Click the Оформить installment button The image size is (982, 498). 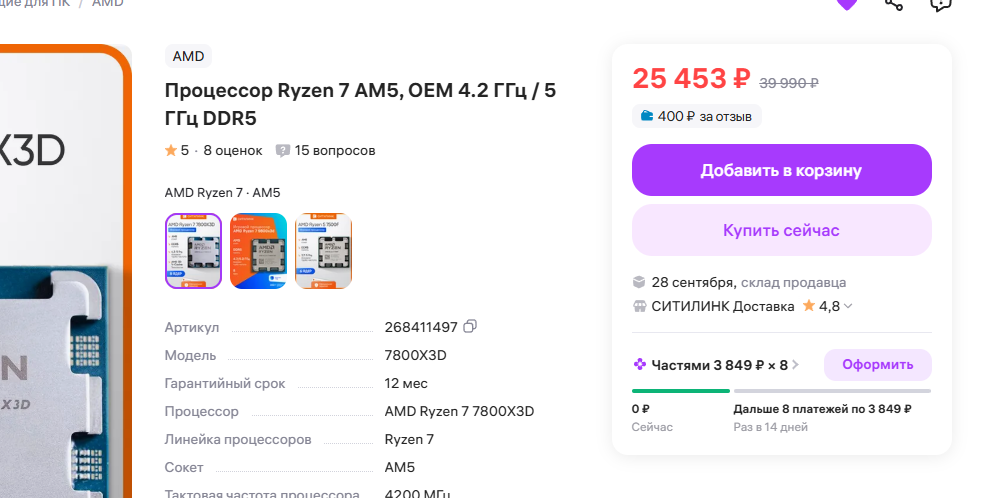pyautogui.click(x=877, y=365)
